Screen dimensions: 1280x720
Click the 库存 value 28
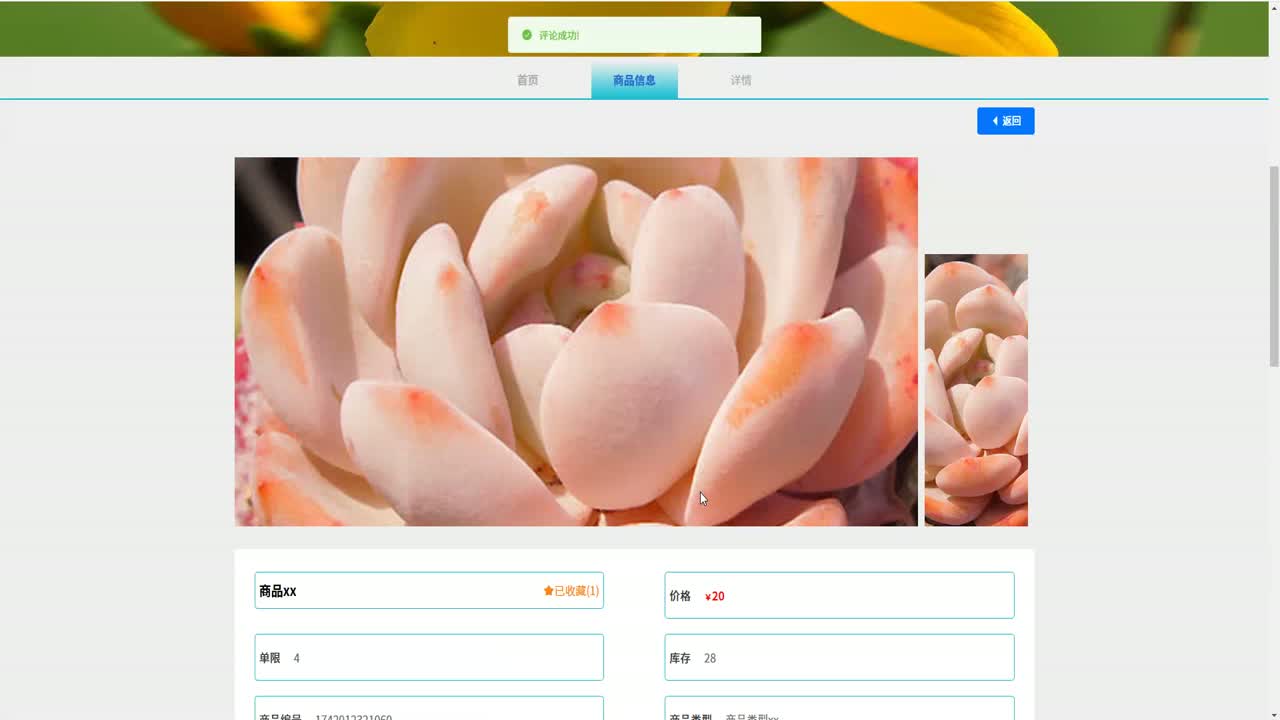pos(710,658)
